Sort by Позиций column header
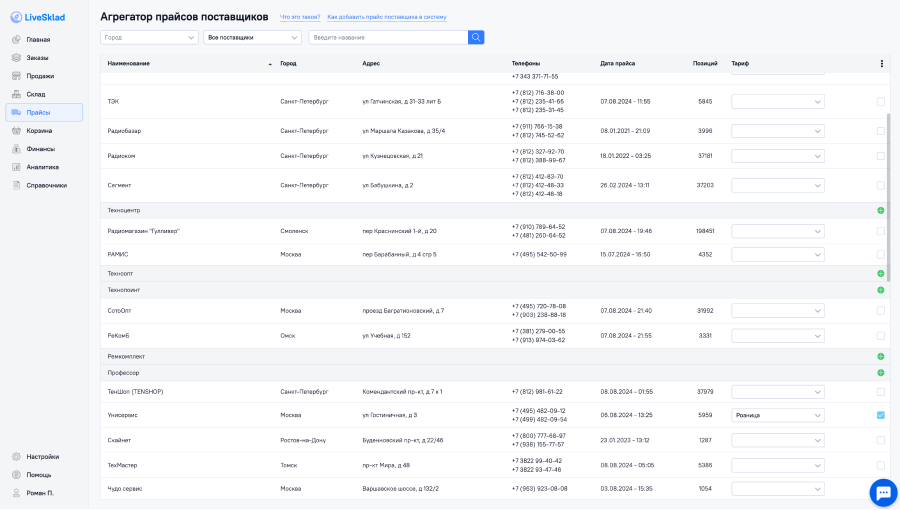 [x=705, y=64]
